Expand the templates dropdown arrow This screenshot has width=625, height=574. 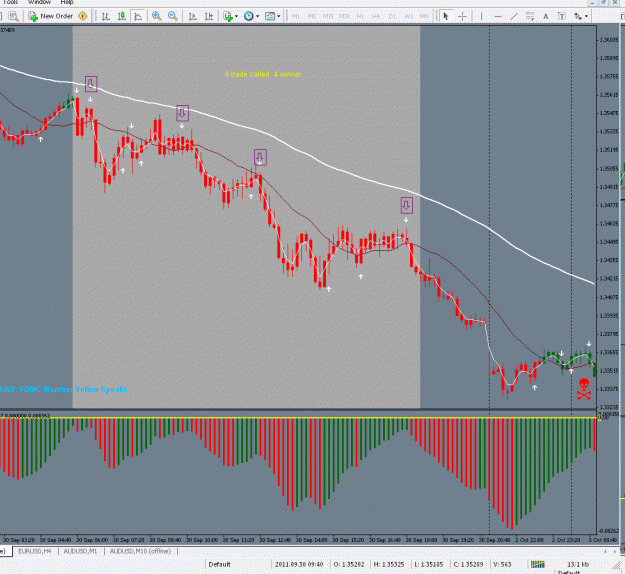point(279,16)
